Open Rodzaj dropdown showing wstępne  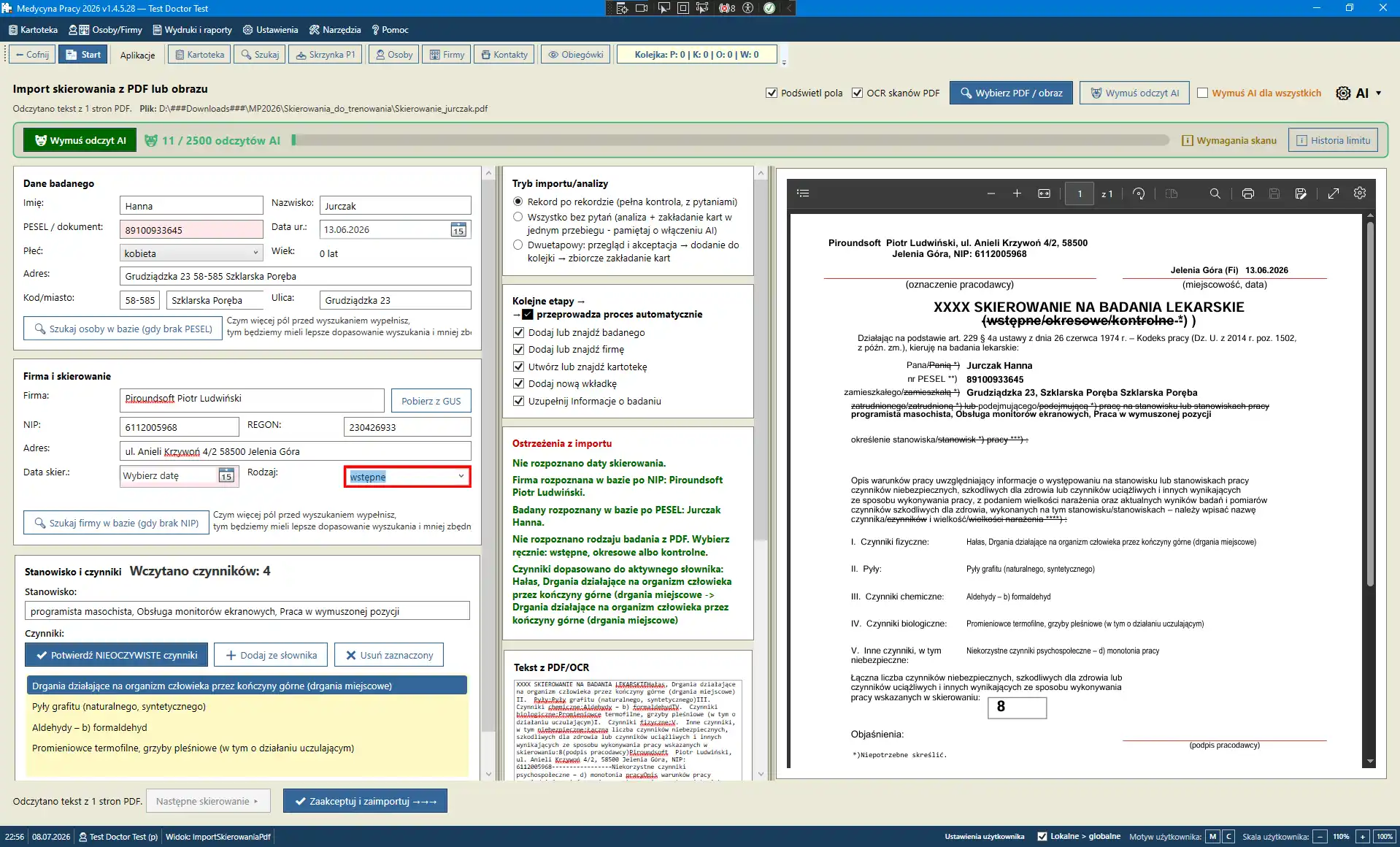[x=407, y=477]
